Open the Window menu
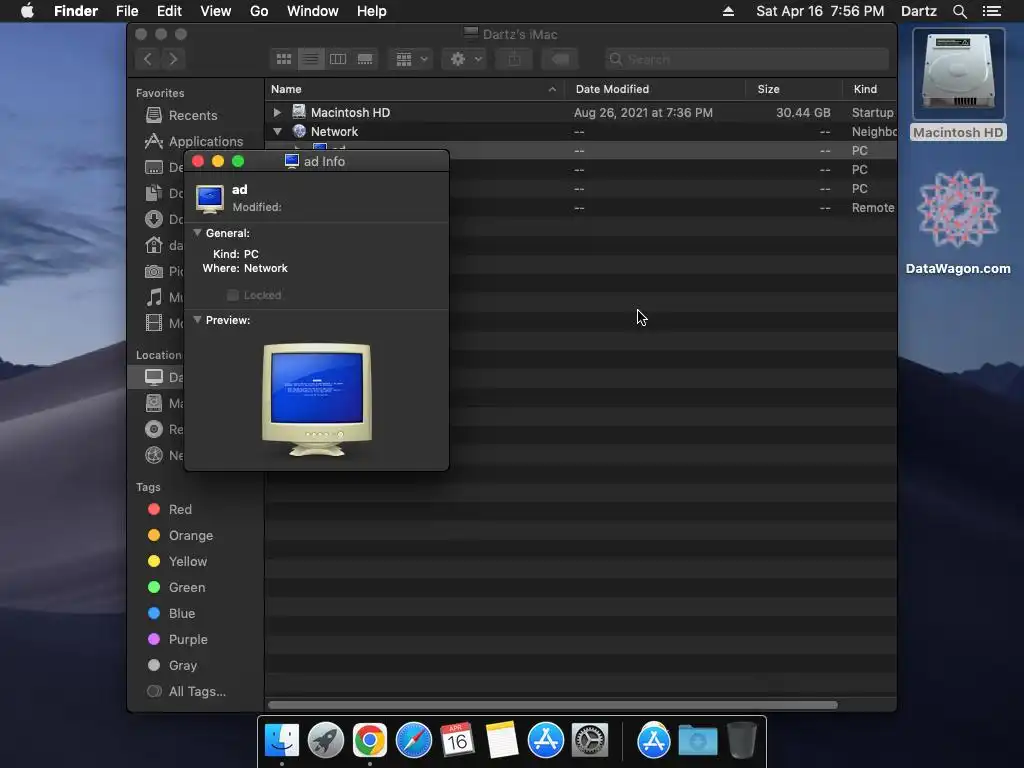This screenshot has height=768, width=1024. [x=313, y=11]
